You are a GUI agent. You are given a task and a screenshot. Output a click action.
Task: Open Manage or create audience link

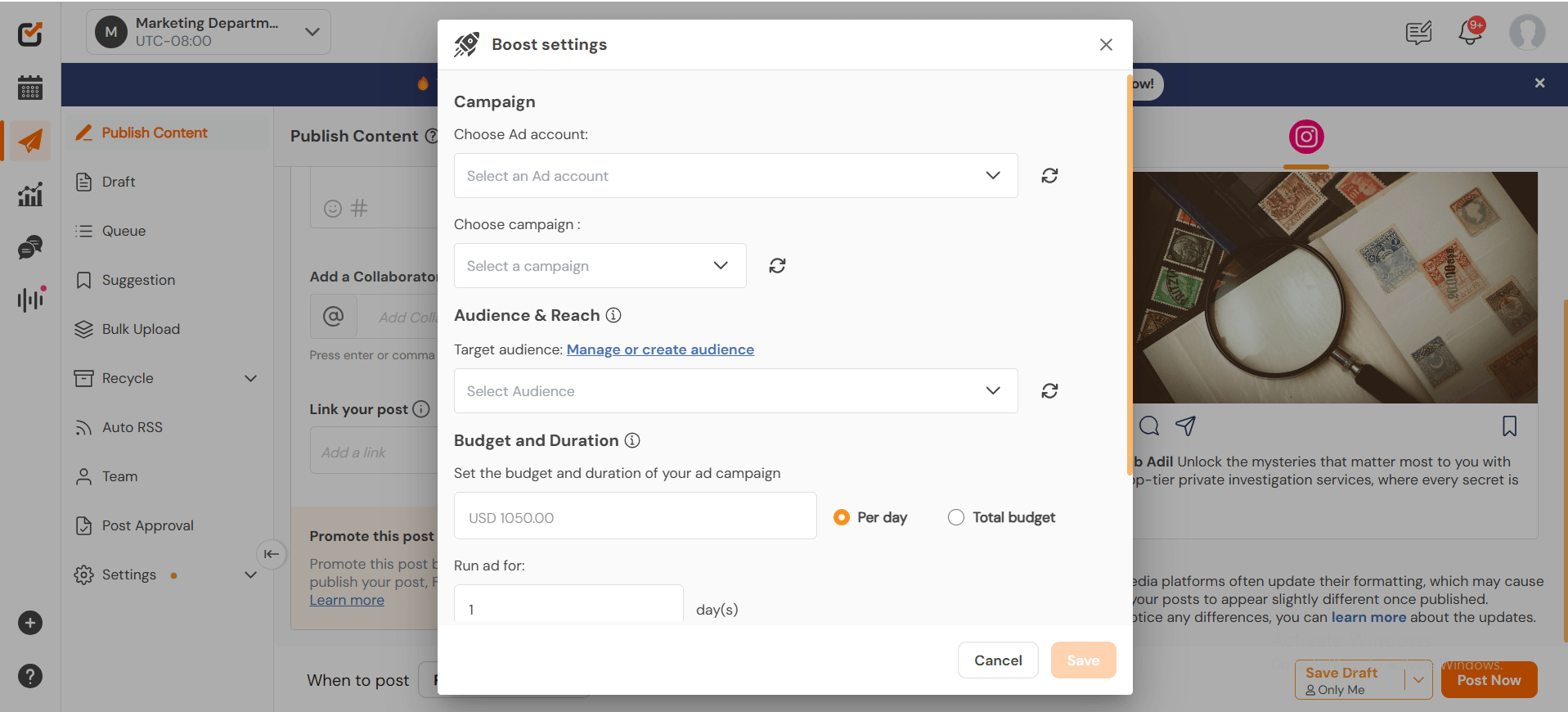click(660, 349)
